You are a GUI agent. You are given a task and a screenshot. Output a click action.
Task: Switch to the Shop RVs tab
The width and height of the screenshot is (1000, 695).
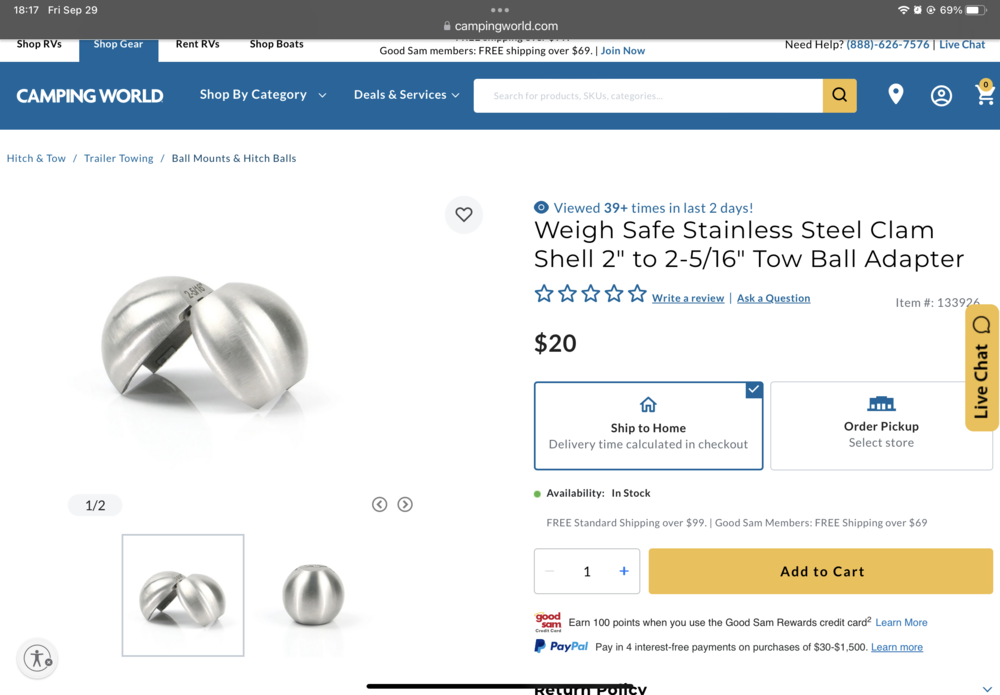(x=39, y=44)
